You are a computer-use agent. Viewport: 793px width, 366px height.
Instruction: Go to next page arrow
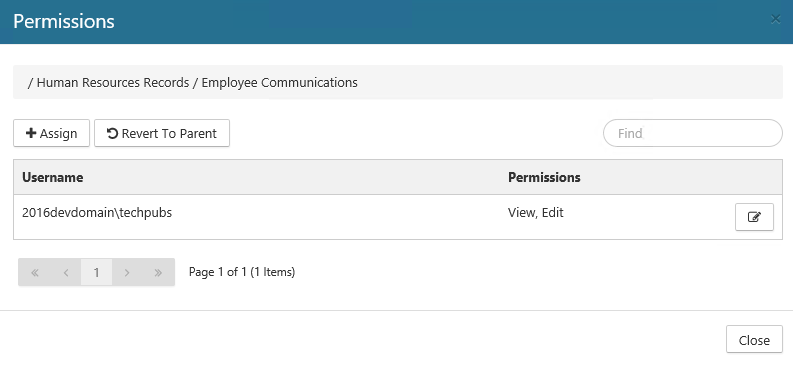pyautogui.click(x=127, y=272)
